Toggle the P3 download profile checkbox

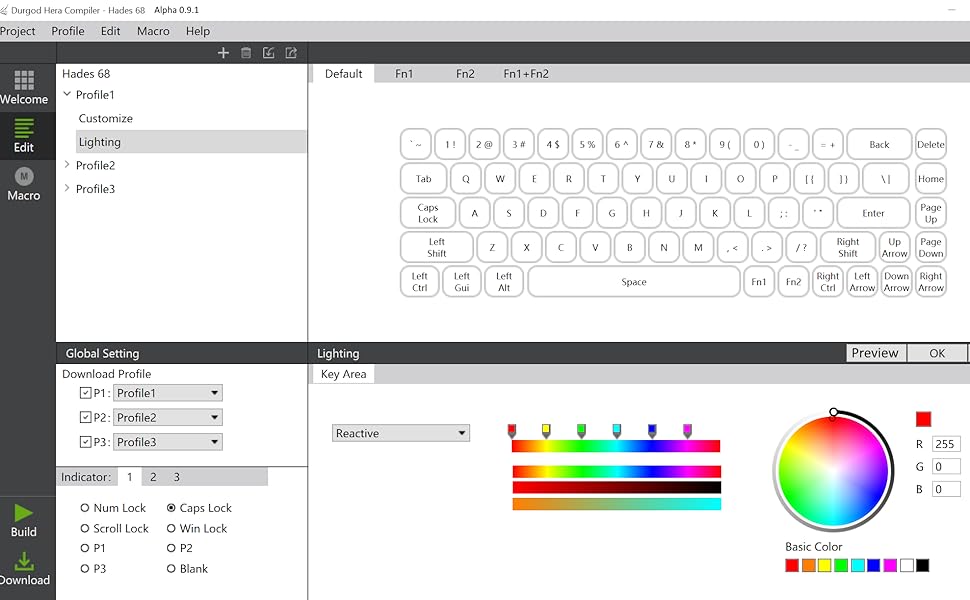click(x=85, y=442)
